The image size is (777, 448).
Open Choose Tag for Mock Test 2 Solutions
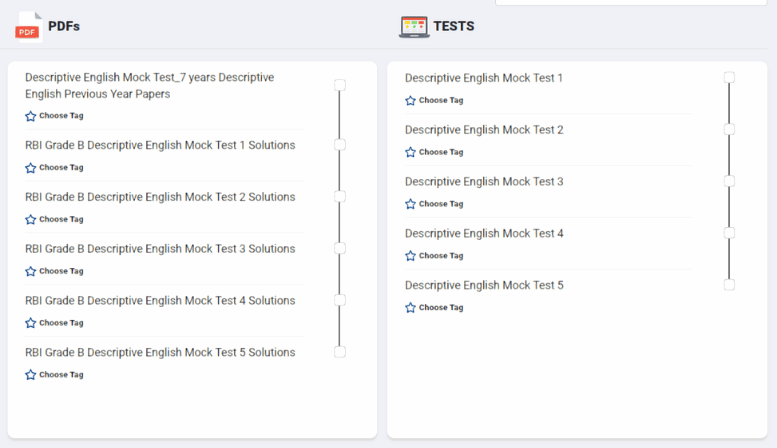click(x=60, y=219)
